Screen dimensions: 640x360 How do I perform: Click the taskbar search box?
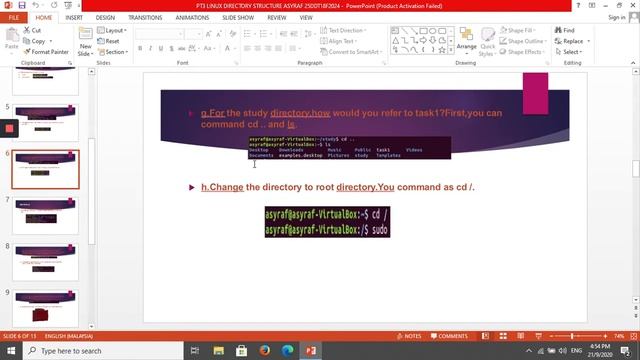(103, 351)
